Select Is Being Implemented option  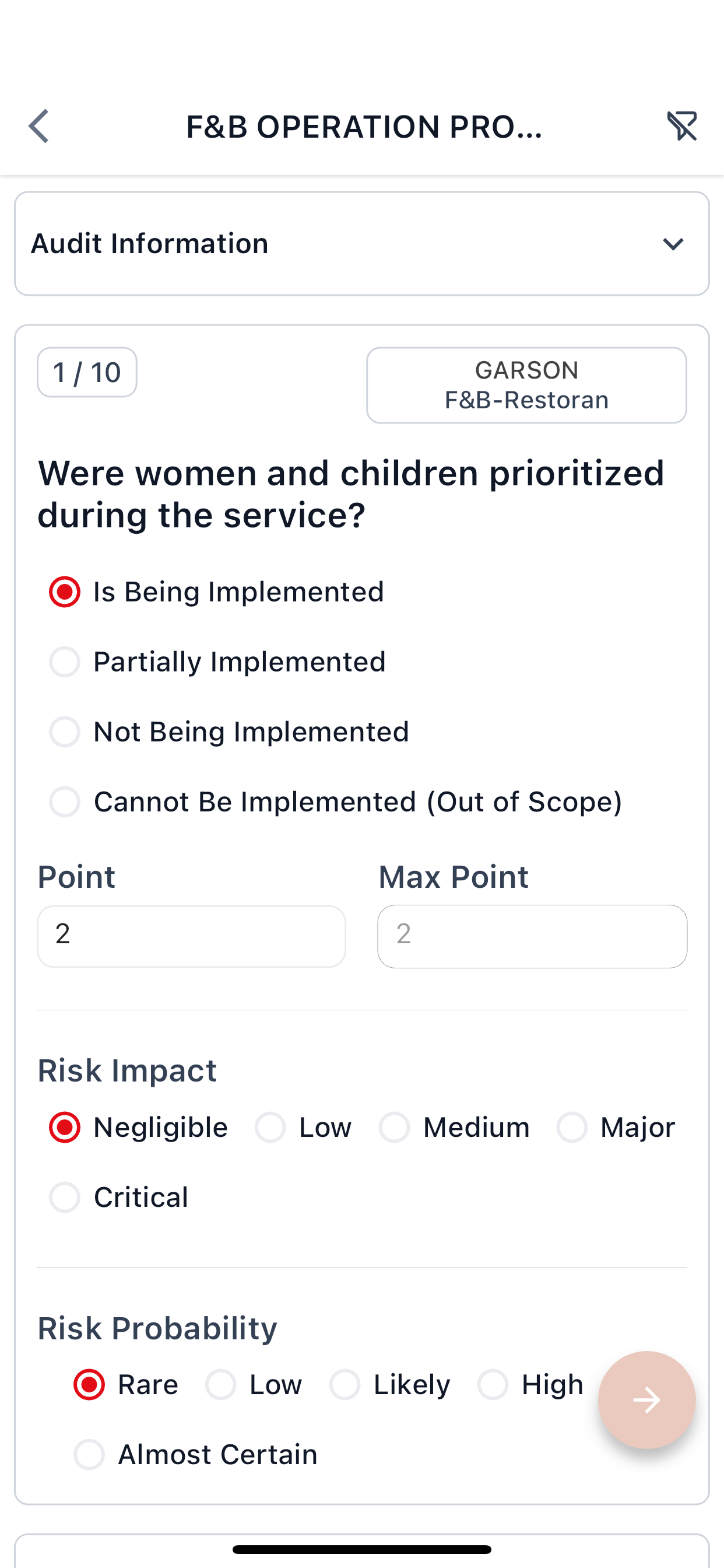pyautogui.click(x=65, y=592)
